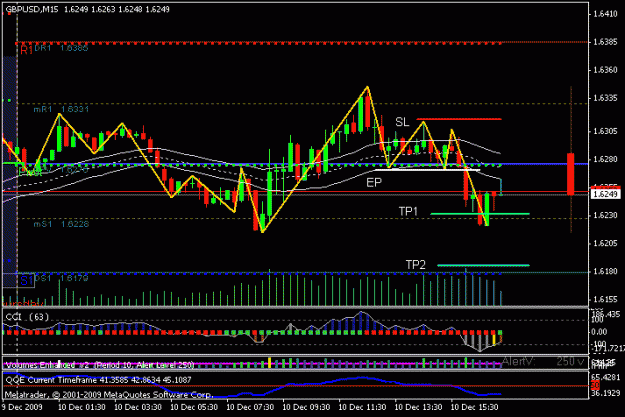The height and width of the screenshot is (417, 625).
Task: Click the TP1 label
Action: click(x=408, y=211)
